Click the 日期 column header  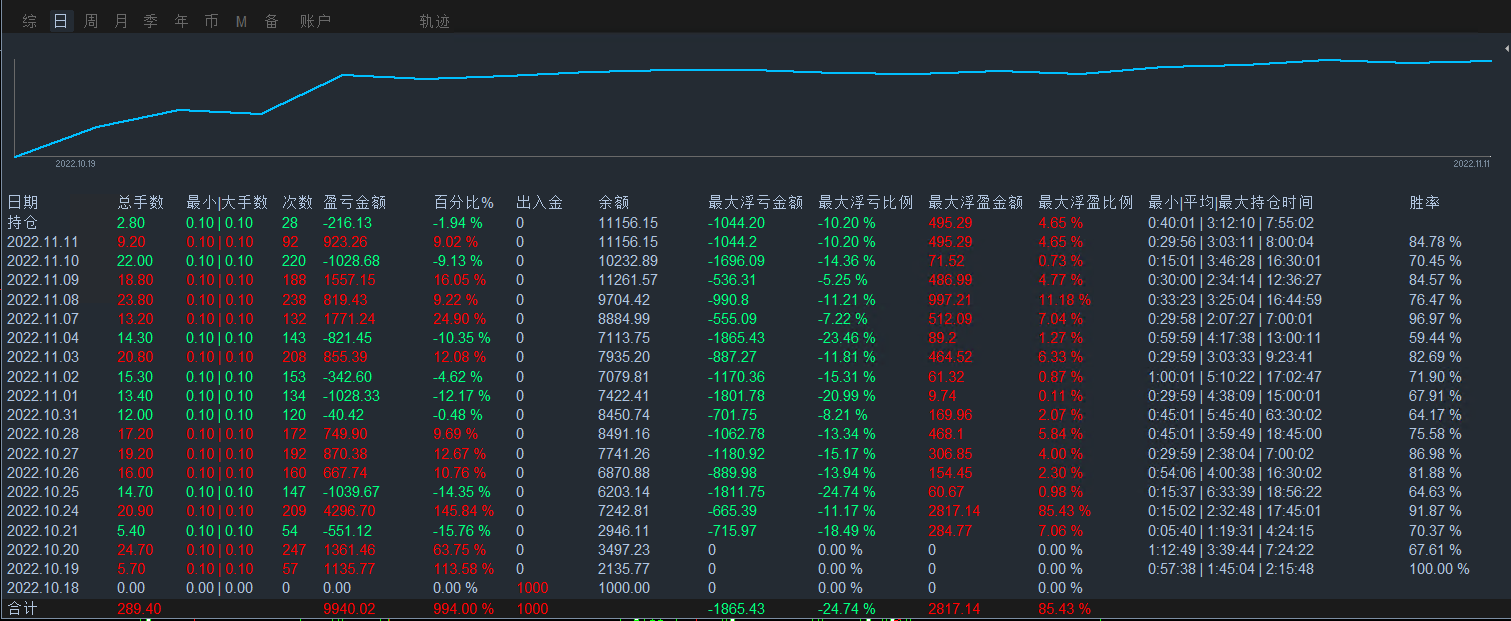point(22,203)
